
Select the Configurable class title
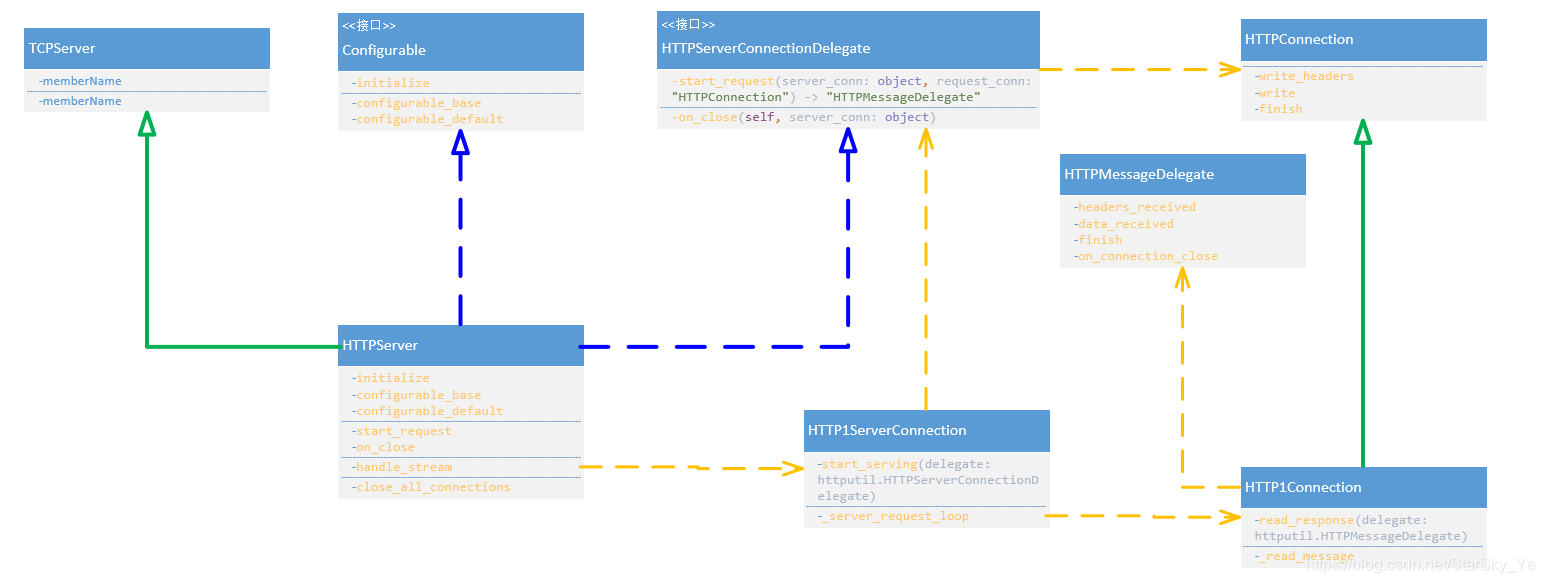click(384, 50)
